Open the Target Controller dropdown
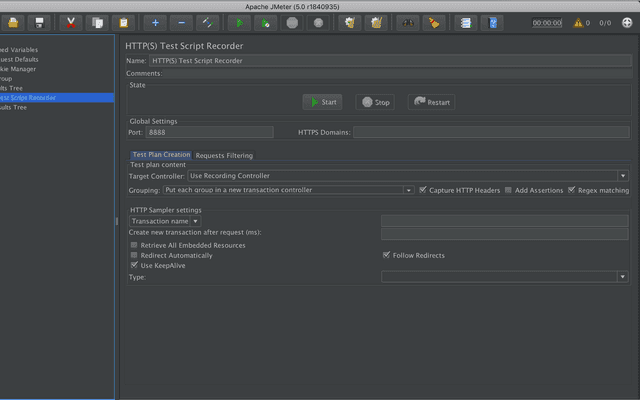The height and width of the screenshot is (400, 640). point(623,176)
